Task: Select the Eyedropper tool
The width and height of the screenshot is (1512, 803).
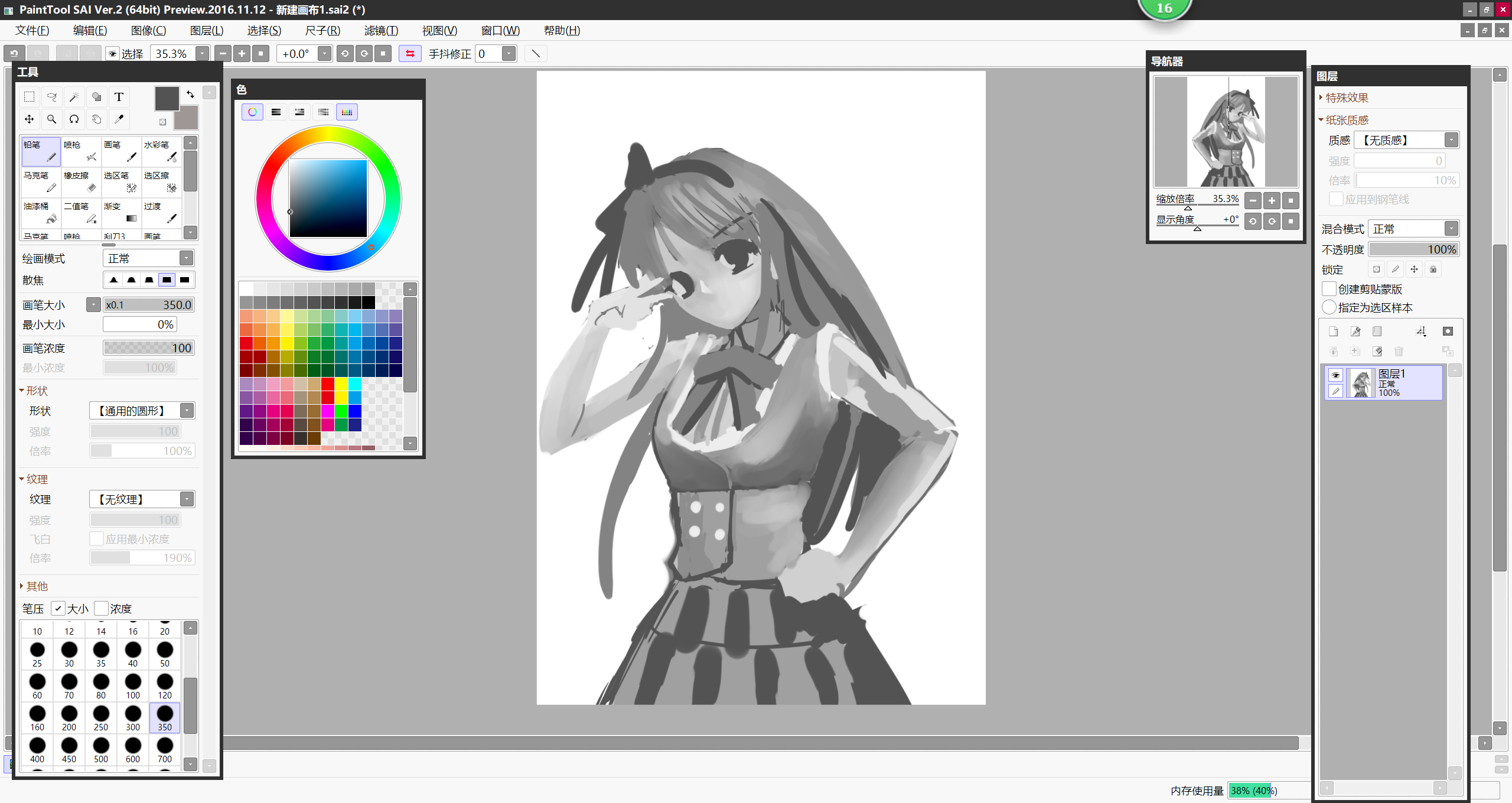Action: tap(119, 119)
